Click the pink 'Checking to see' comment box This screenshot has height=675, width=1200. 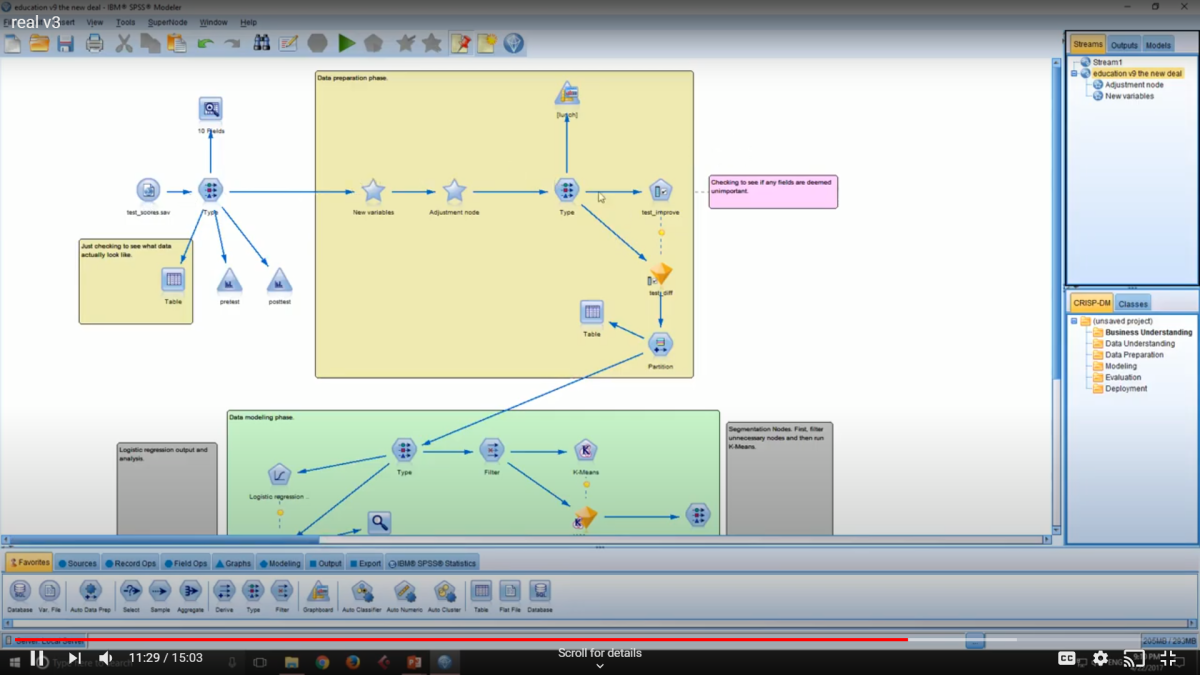(x=773, y=192)
